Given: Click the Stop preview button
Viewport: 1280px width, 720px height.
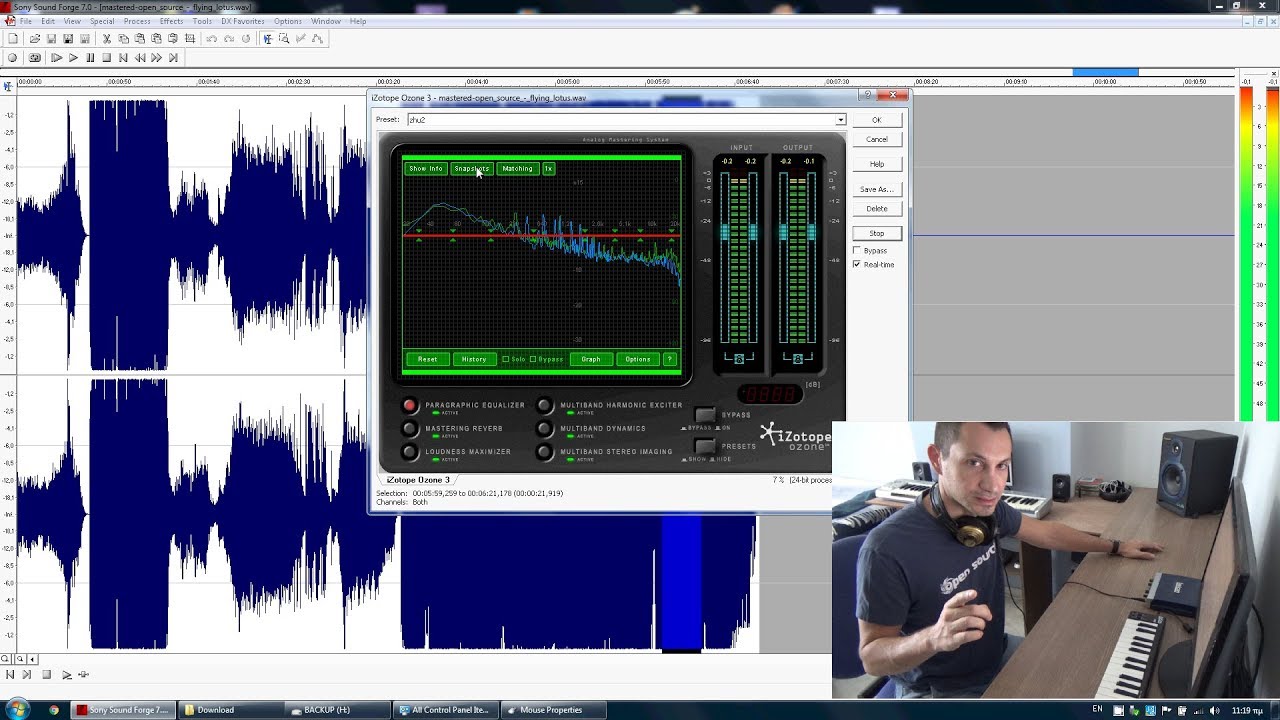Looking at the screenshot, I should [877, 233].
